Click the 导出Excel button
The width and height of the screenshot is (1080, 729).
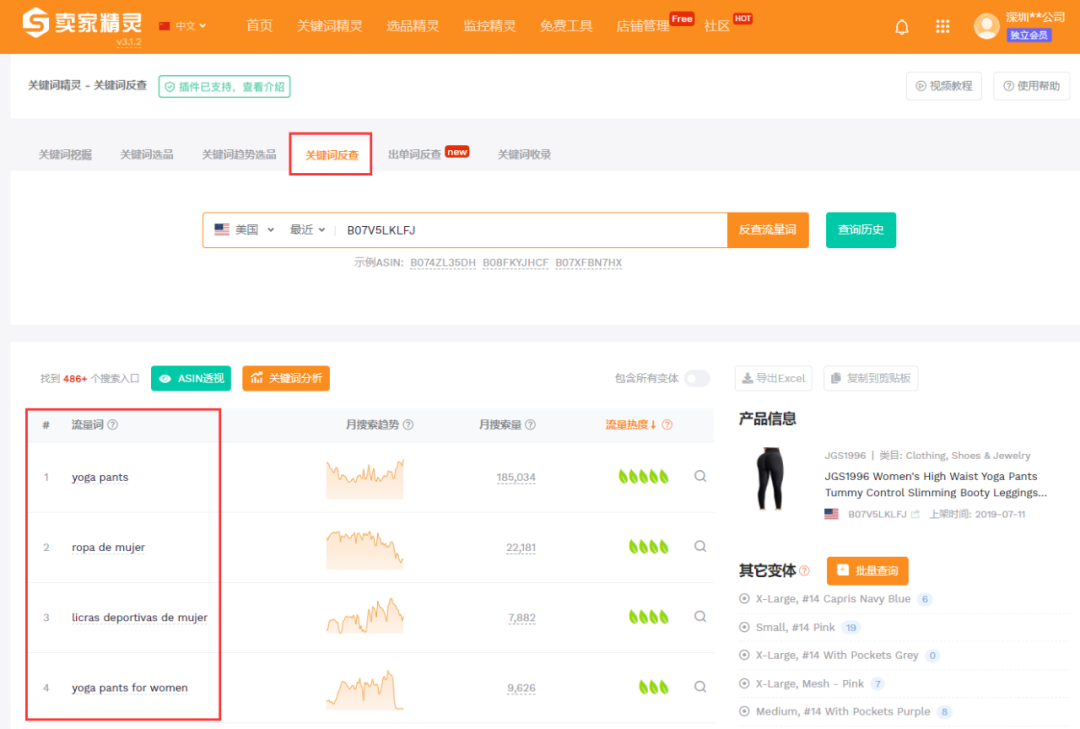(x=773, y=378)
